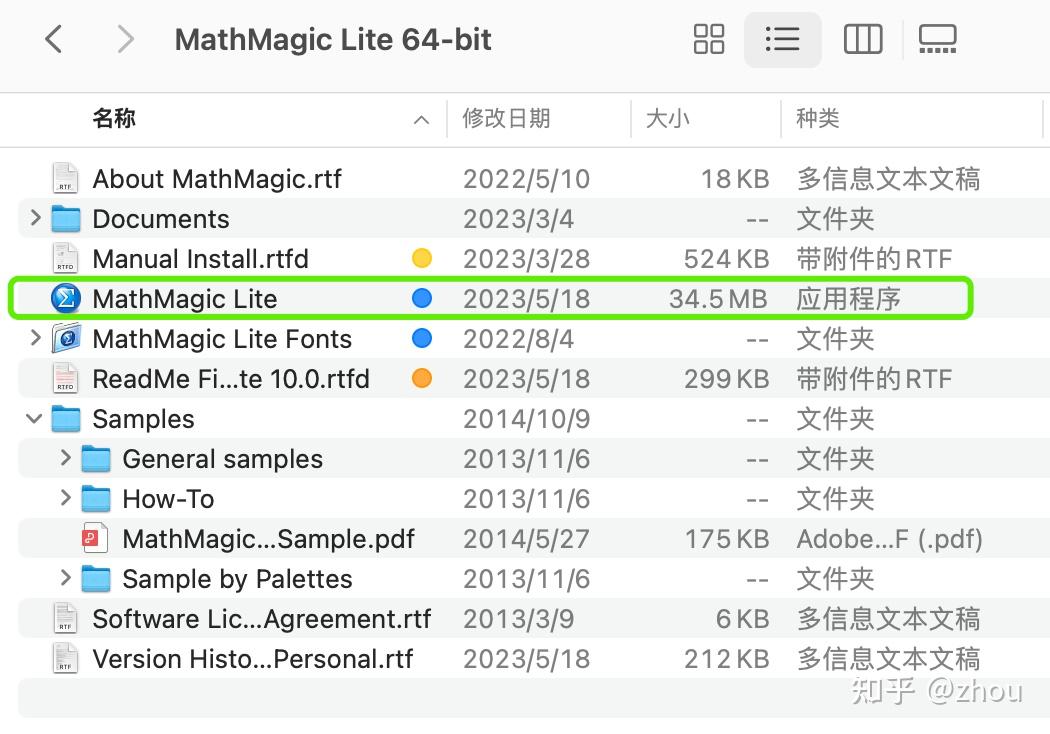Image resolution: width=1050 pixels, height=734 pixels.
Task: Click the 524 KB size value
Action: point(726,259)
